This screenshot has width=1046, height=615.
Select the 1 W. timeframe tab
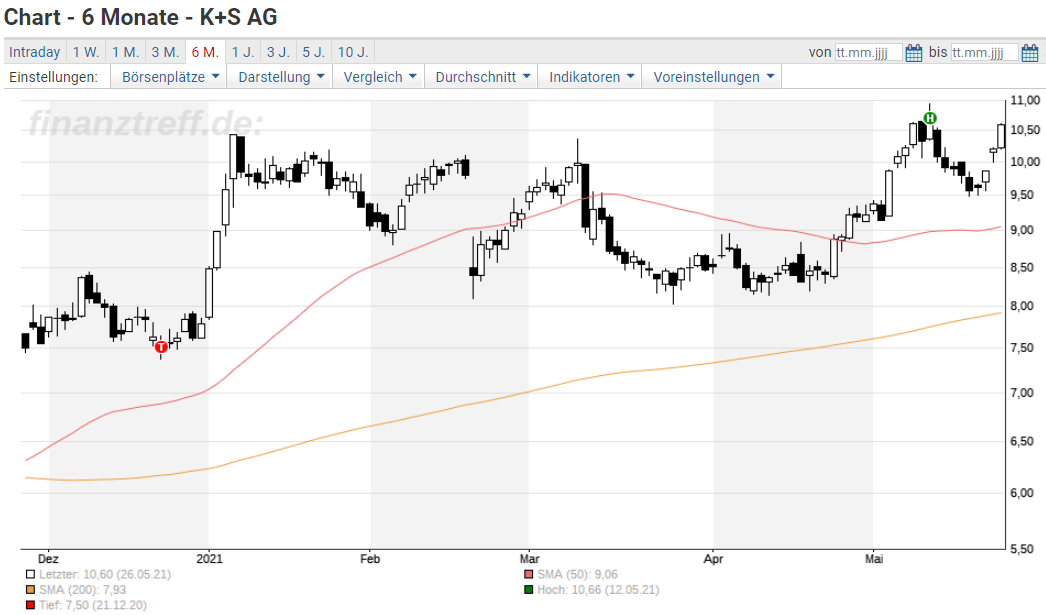pyautogui.click(x=85, y=52)
